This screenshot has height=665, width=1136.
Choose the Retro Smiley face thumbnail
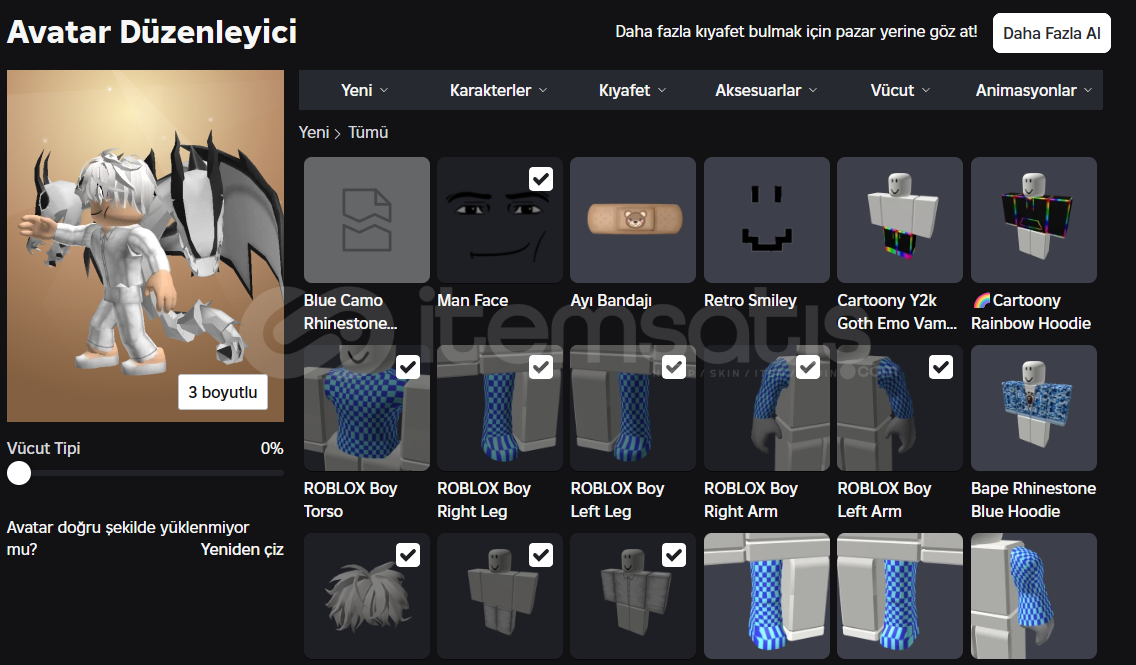click(767, 219)
